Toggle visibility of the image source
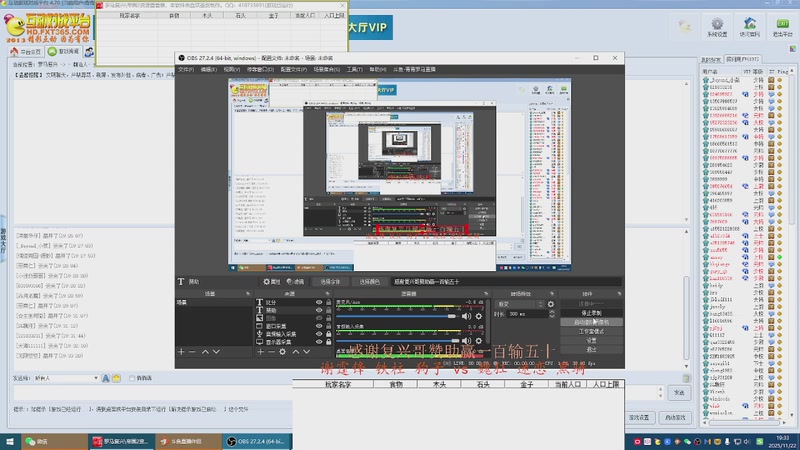 pos(319,318)
